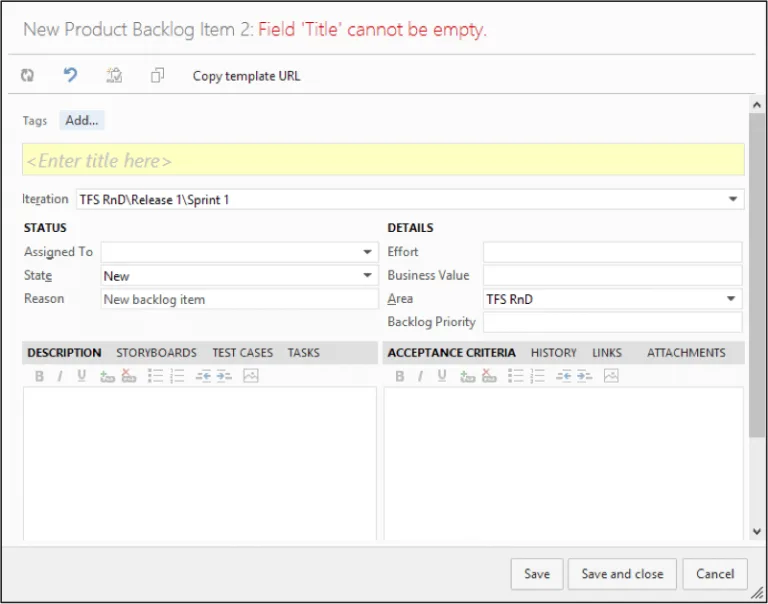This screenshot has width=768, height=604.
Task: Switch to the History tab
Action: [x=554, y=353]
